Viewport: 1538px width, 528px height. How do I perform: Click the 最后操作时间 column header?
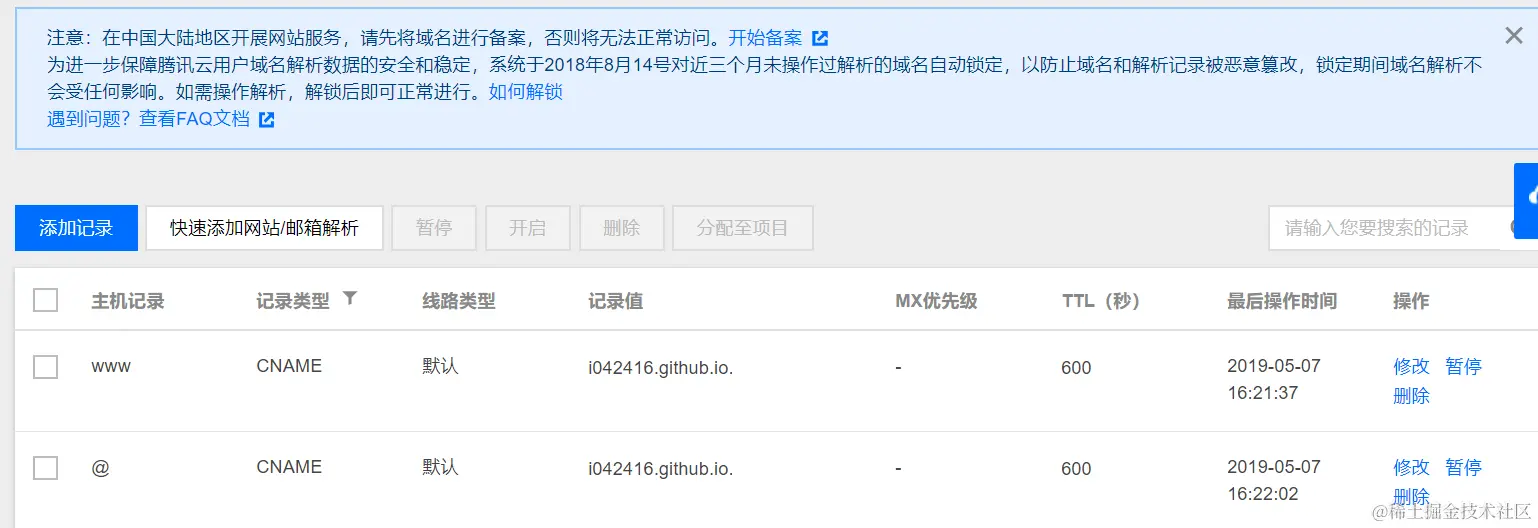tap(1282, 301)
